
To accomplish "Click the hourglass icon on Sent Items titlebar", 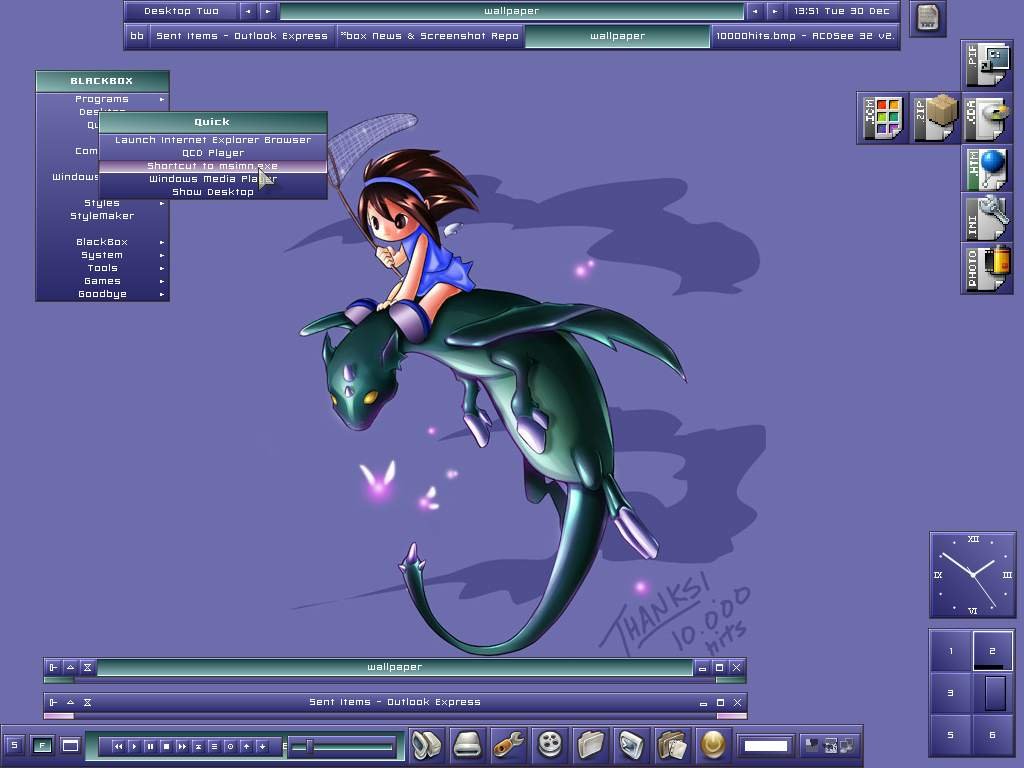I will [88, 703].
